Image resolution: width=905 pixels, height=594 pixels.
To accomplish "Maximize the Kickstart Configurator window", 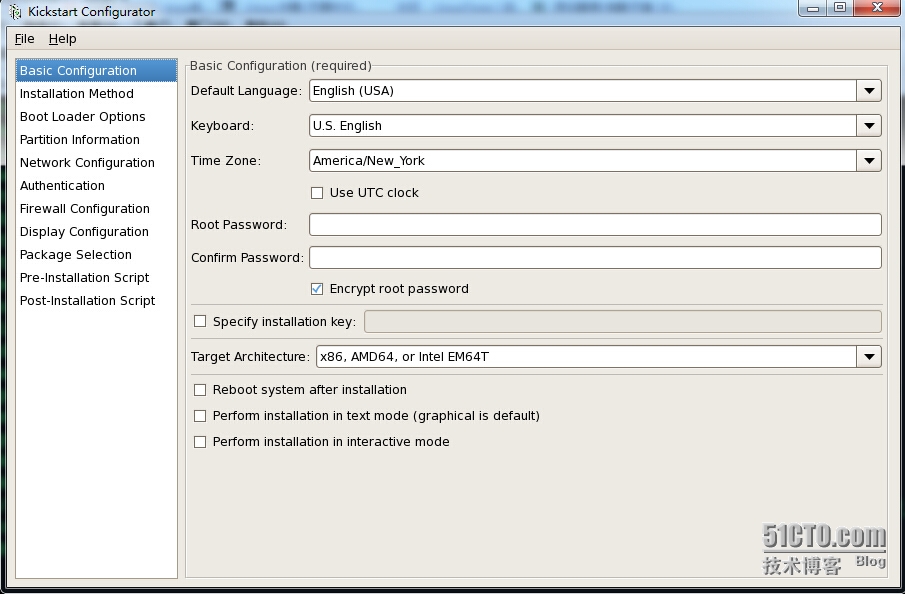I will pyautogui.click(x=840, y=8).
